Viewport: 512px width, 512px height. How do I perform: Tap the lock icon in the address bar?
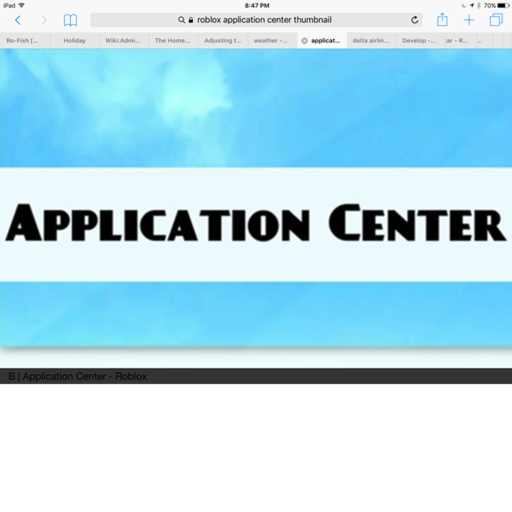click(x=191, y=20)
